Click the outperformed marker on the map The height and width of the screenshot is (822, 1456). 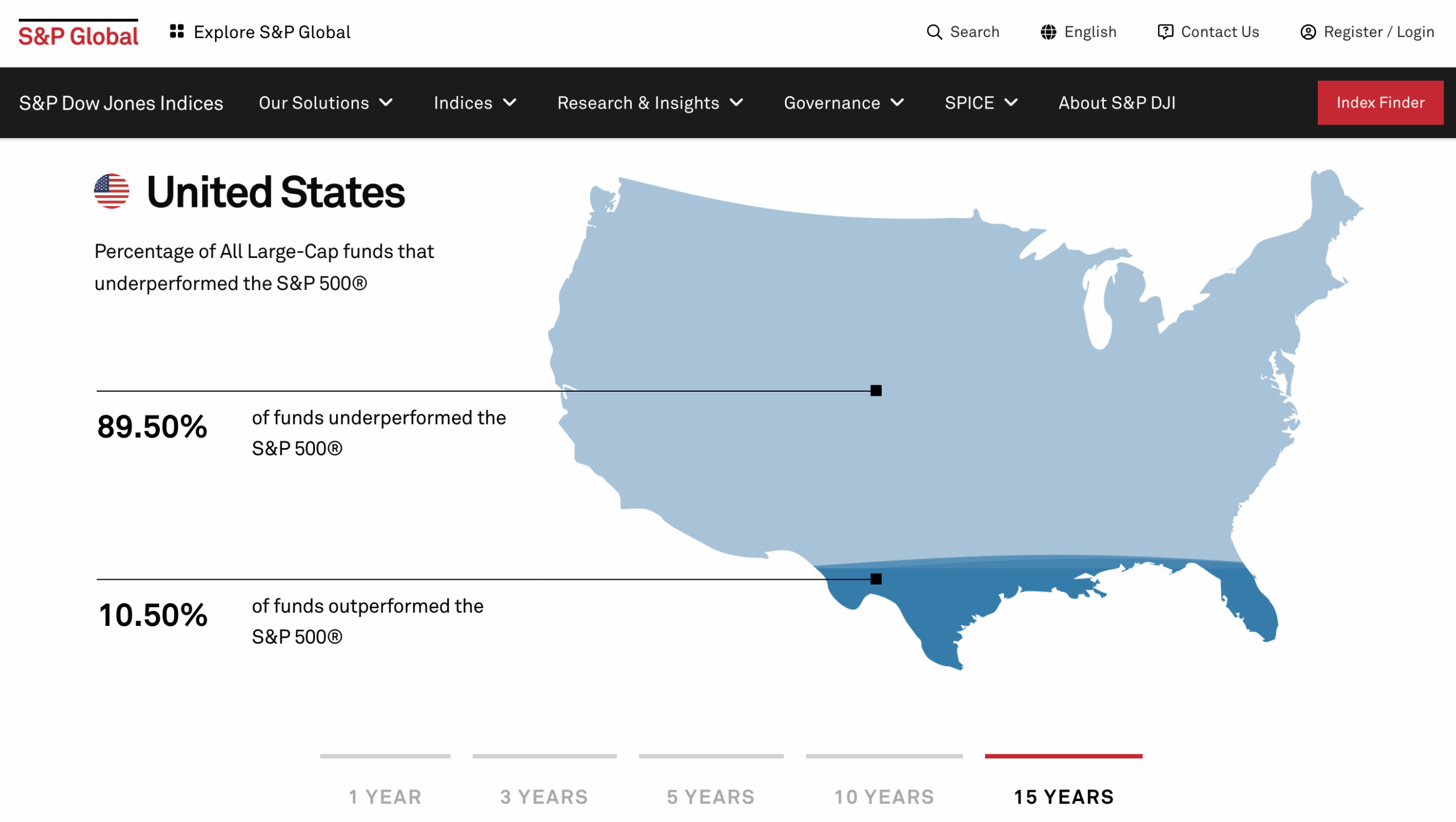pyautogui.click(x=876, y=579)
